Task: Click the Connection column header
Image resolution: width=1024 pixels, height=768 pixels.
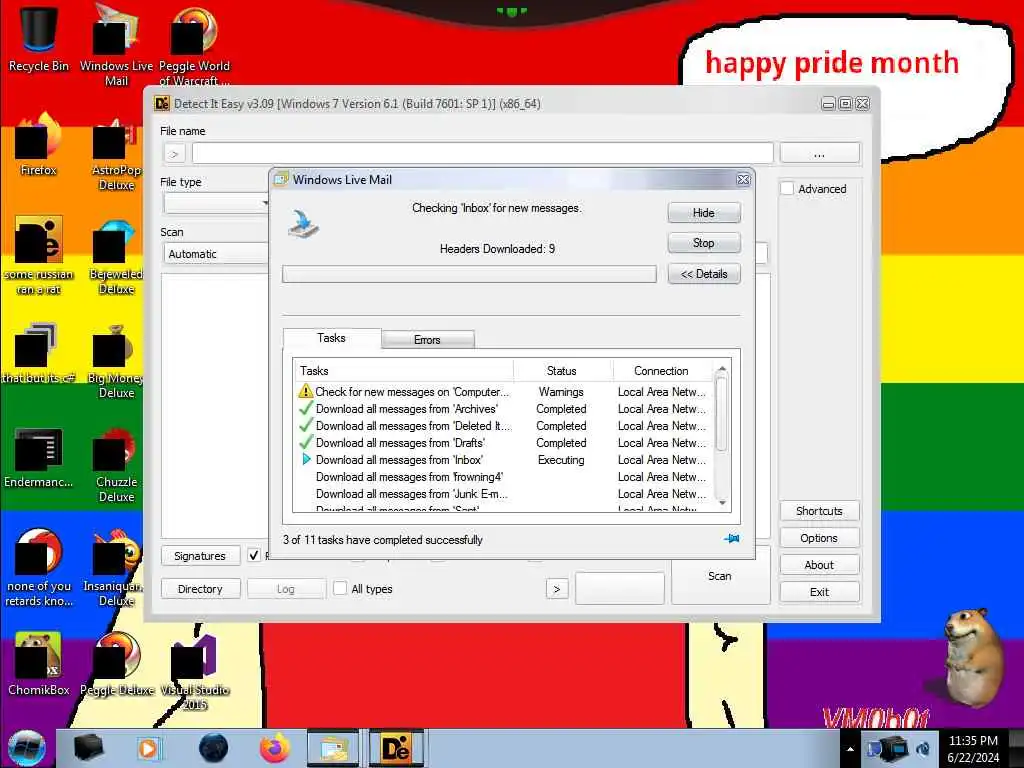Action: pos(661,370)
